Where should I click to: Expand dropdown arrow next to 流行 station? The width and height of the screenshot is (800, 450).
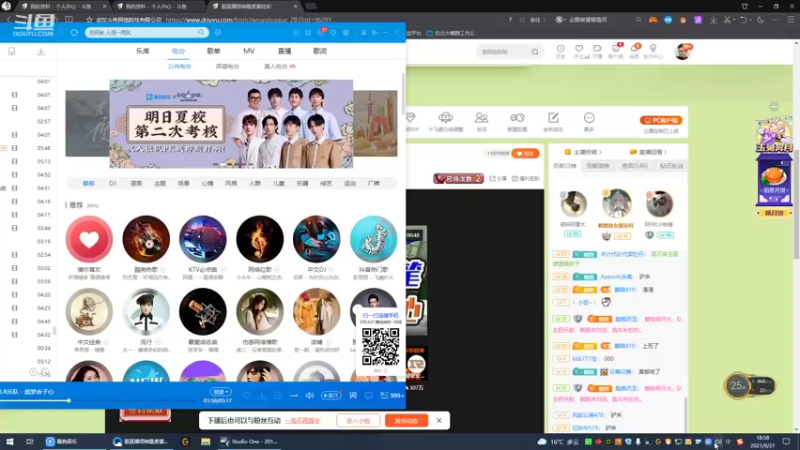coord(158,342)
